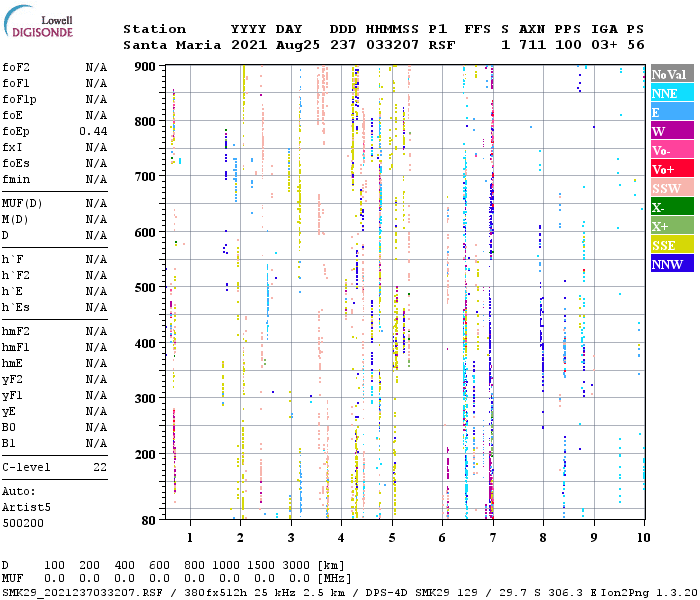700x600 pixels.
Task: Click the foF2 parameter label
Action: pos(17,67)
